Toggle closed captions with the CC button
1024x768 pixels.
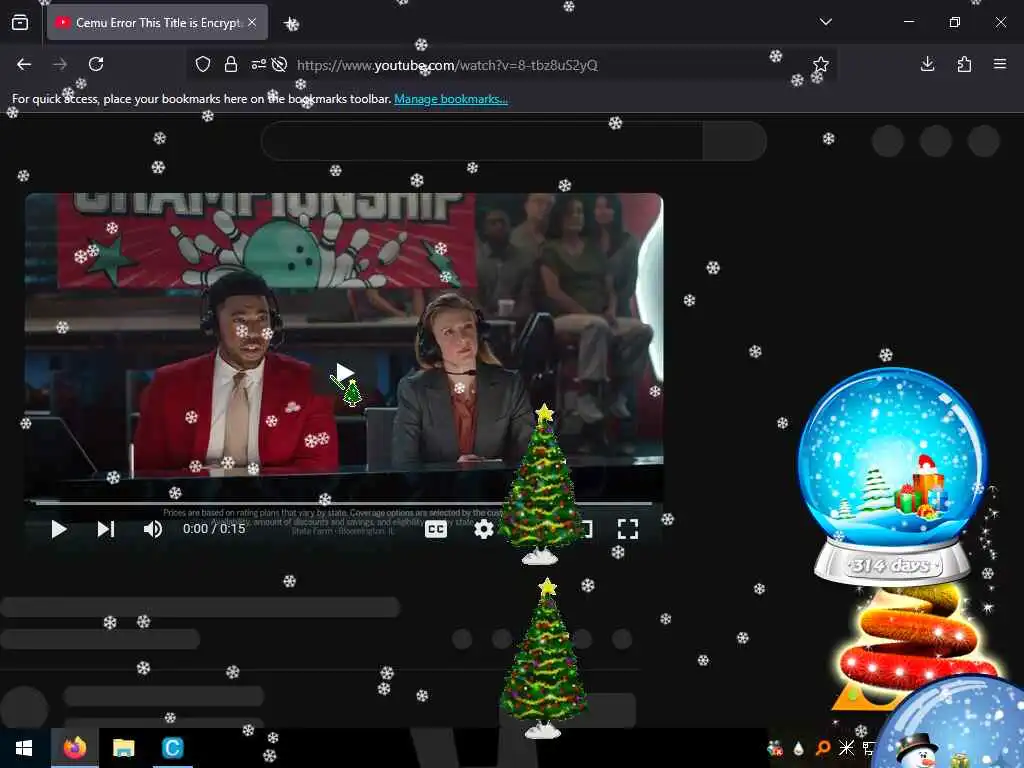436,529
